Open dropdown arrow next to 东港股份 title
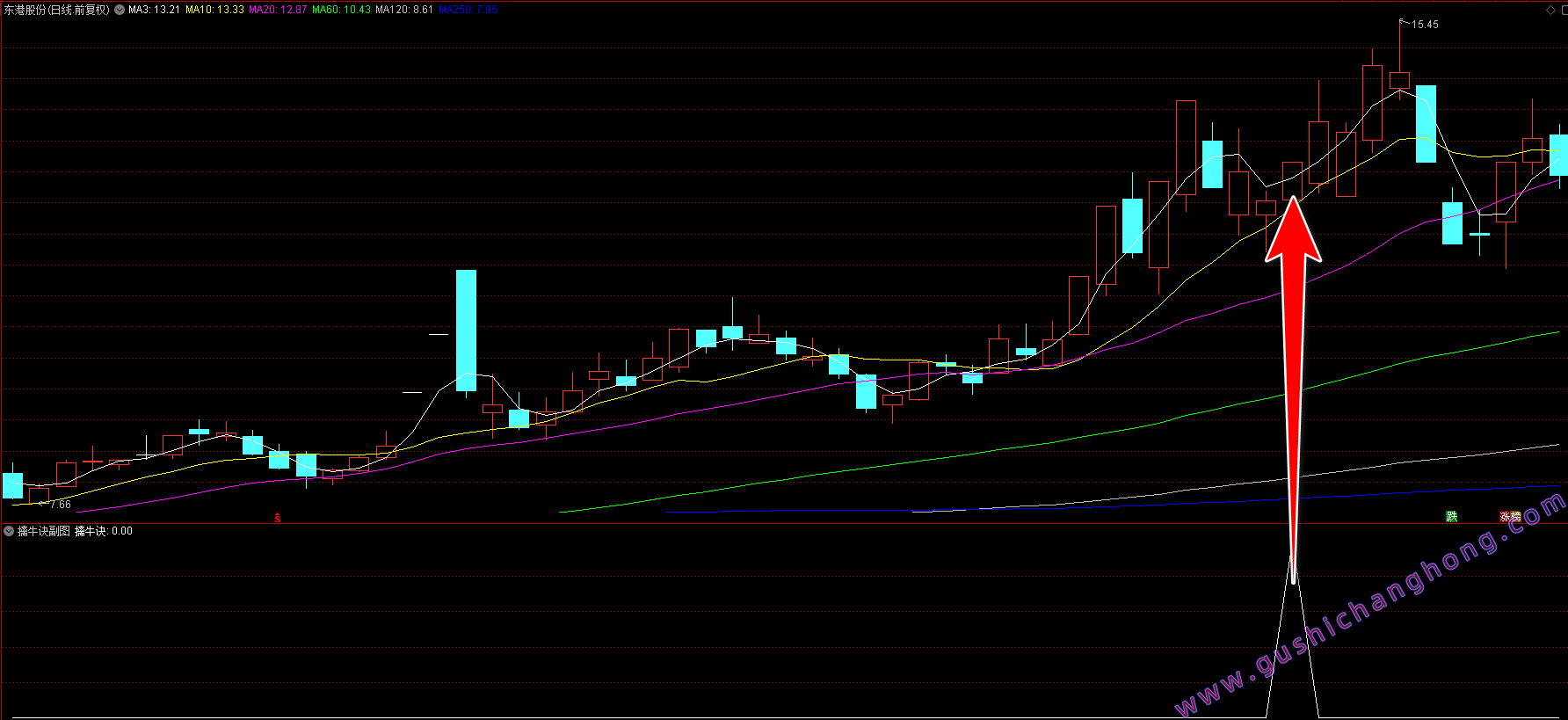Screen dimensions: 1568x720 pyautogui.click(x=120, y=10)
